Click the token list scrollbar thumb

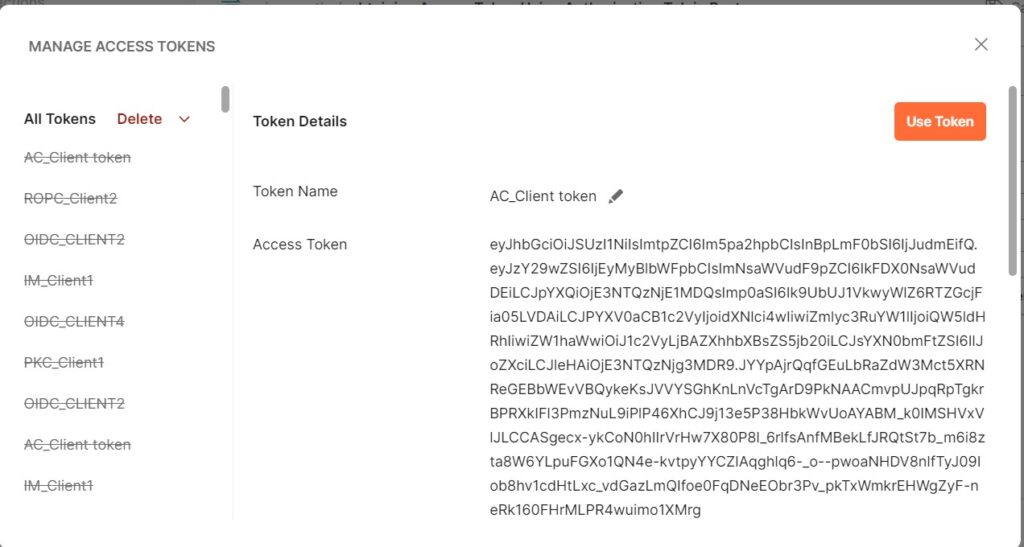pyautogui.click(x=225, y=99)
